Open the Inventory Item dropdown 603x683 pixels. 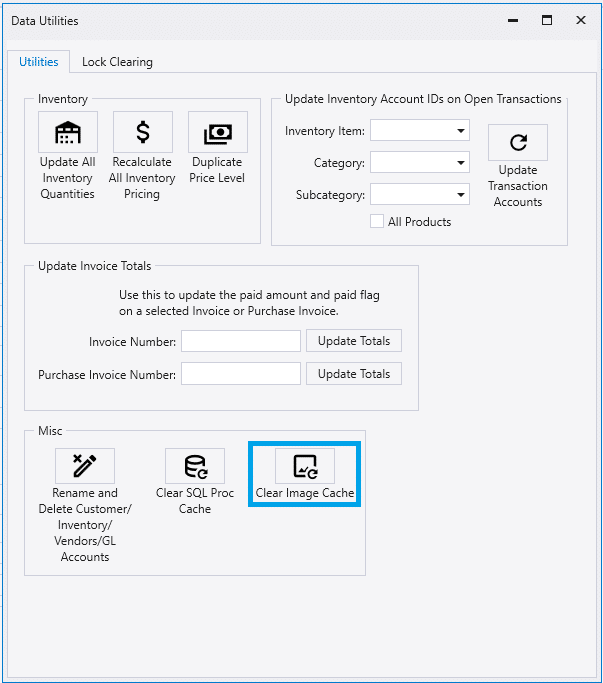pos(420,130)
